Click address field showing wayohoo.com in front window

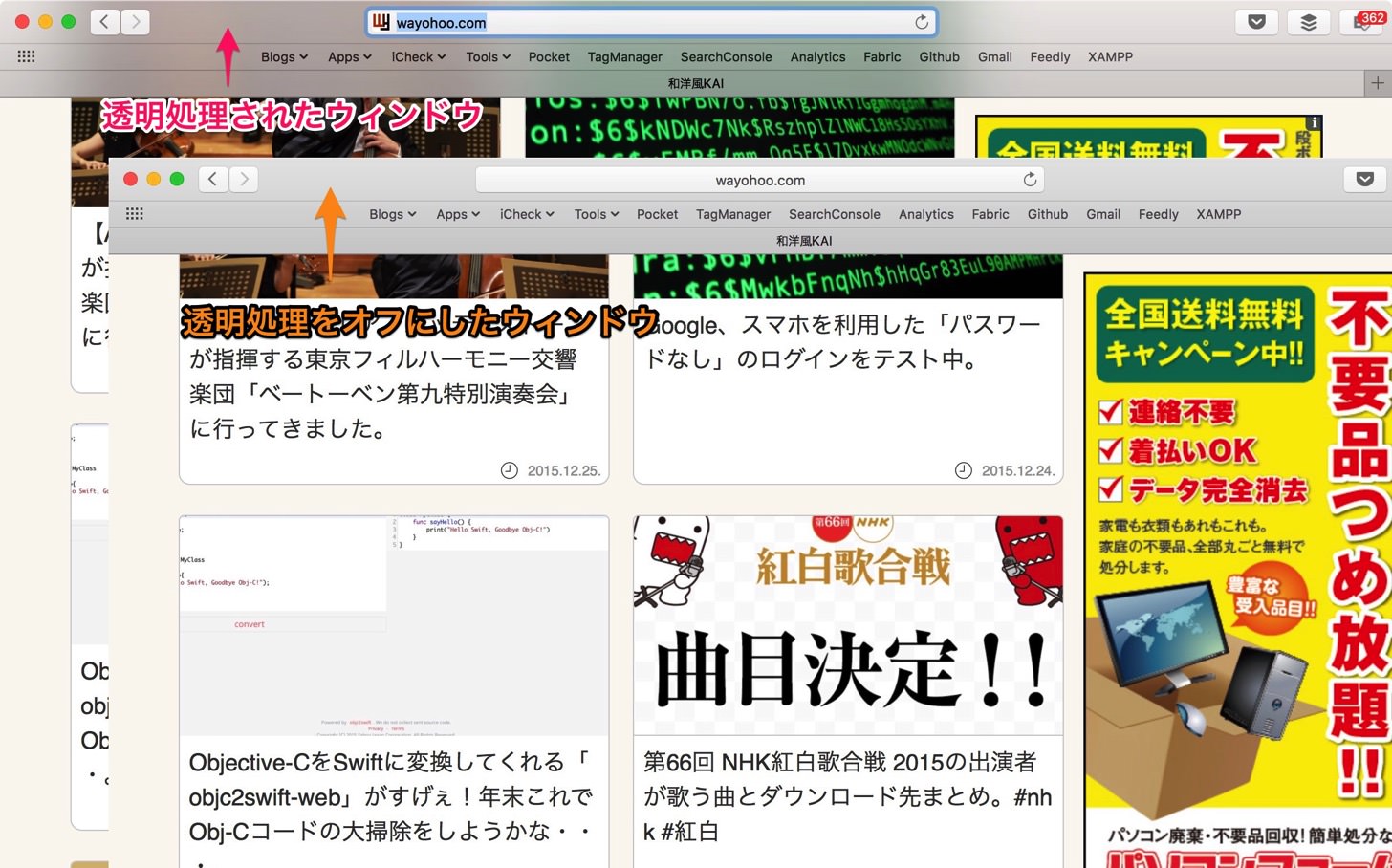(x=759, y=180)
